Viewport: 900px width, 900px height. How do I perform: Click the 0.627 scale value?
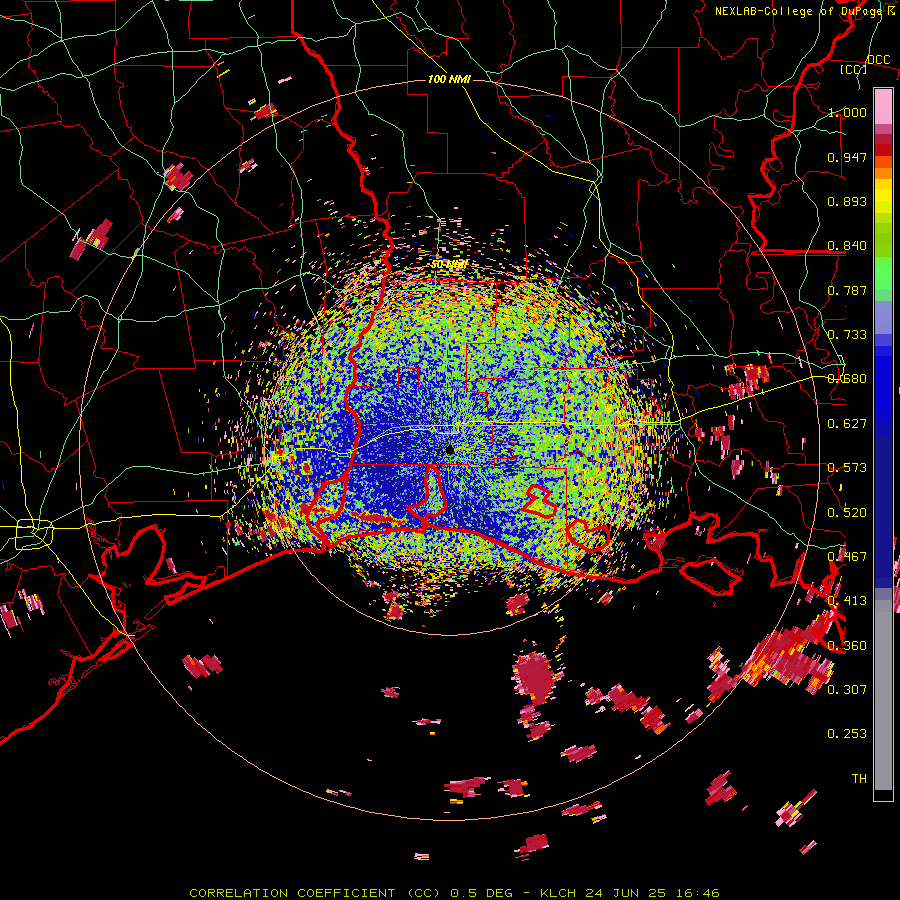[x=847, y=424]
